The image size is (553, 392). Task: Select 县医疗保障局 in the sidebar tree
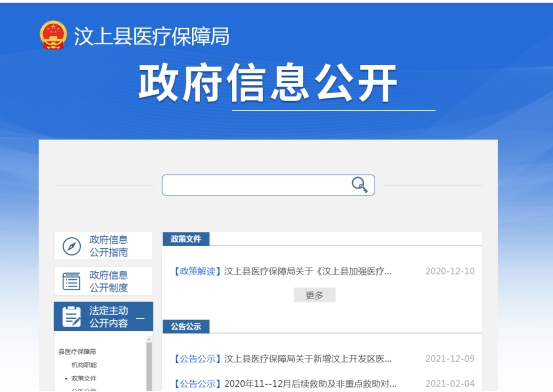[x=77, y=351]
